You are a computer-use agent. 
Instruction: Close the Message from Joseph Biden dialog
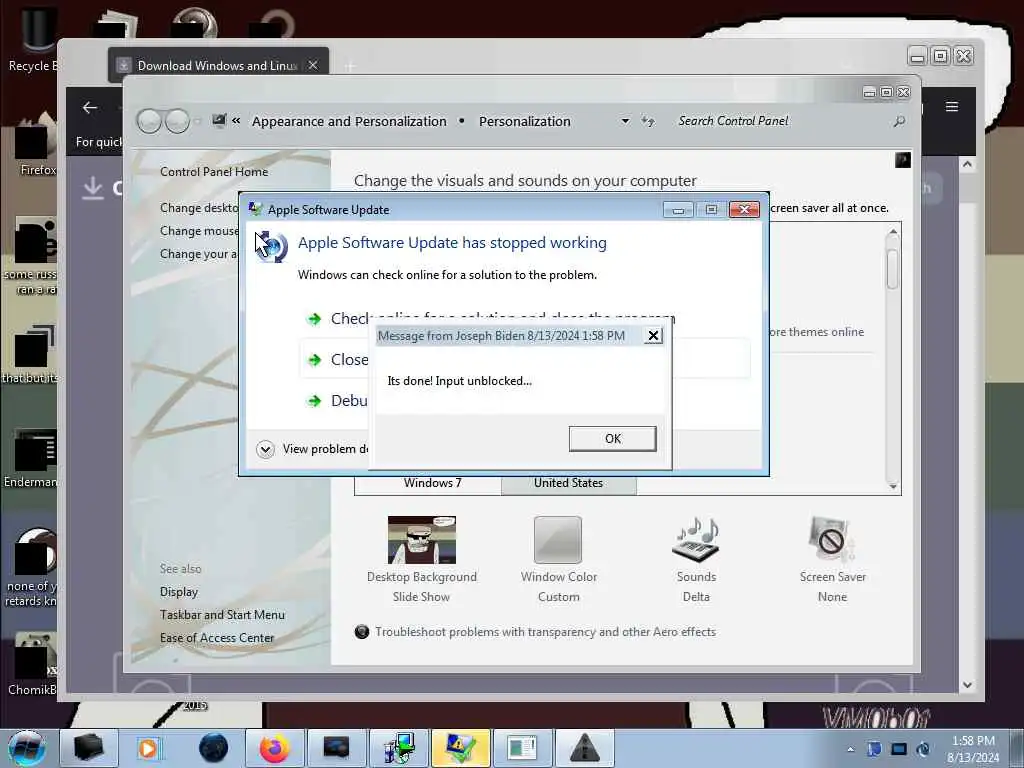pyautogui.click(x=653, y=336)
